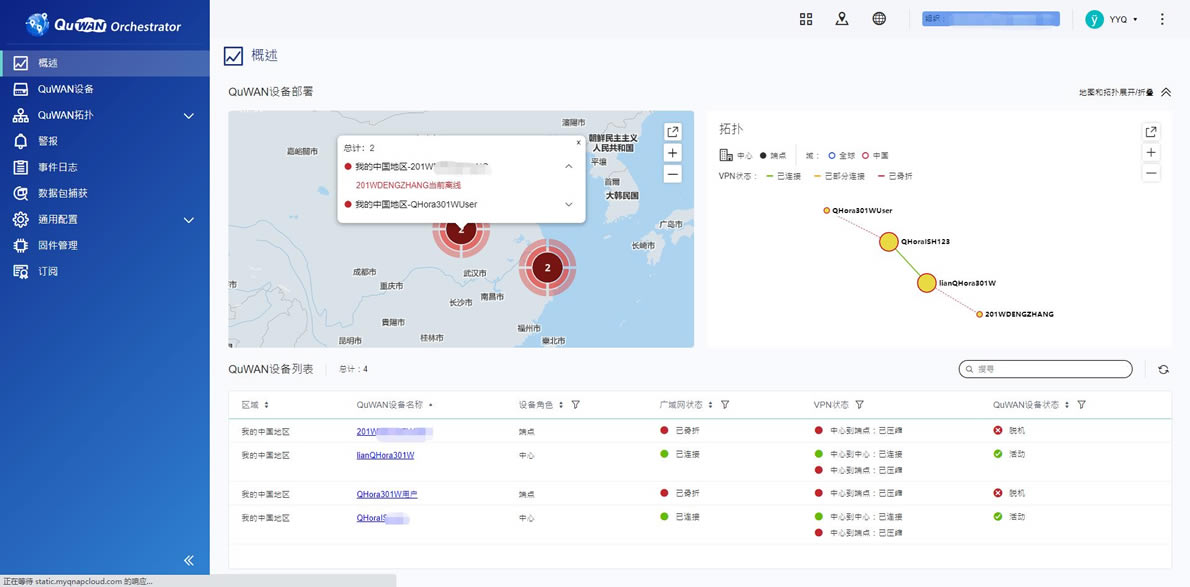This screenshot has width=1190, height=587.
Task: Toggle the 中国 domain in topology legend
Action: tap(876, 156)
